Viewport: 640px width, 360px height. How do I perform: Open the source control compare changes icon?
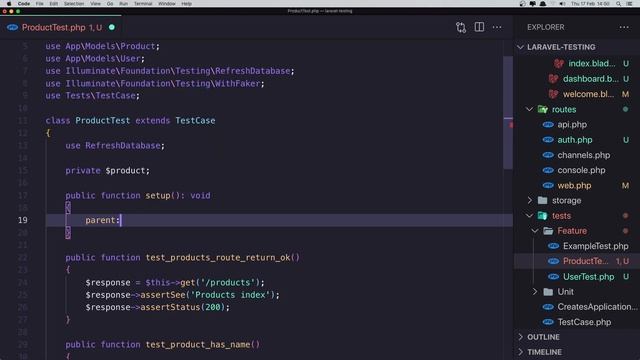[461, 27]
